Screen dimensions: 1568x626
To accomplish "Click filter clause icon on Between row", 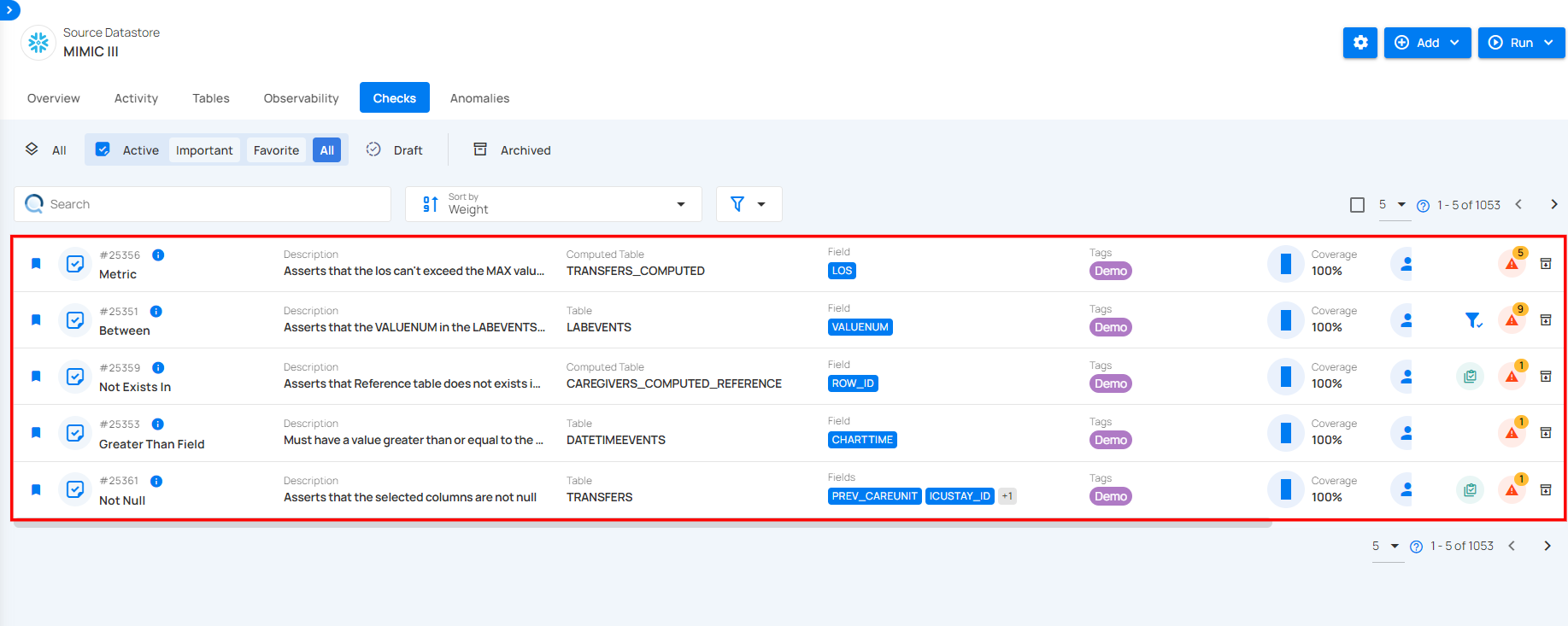I will pyautogui.click(x=1473, y=320).
